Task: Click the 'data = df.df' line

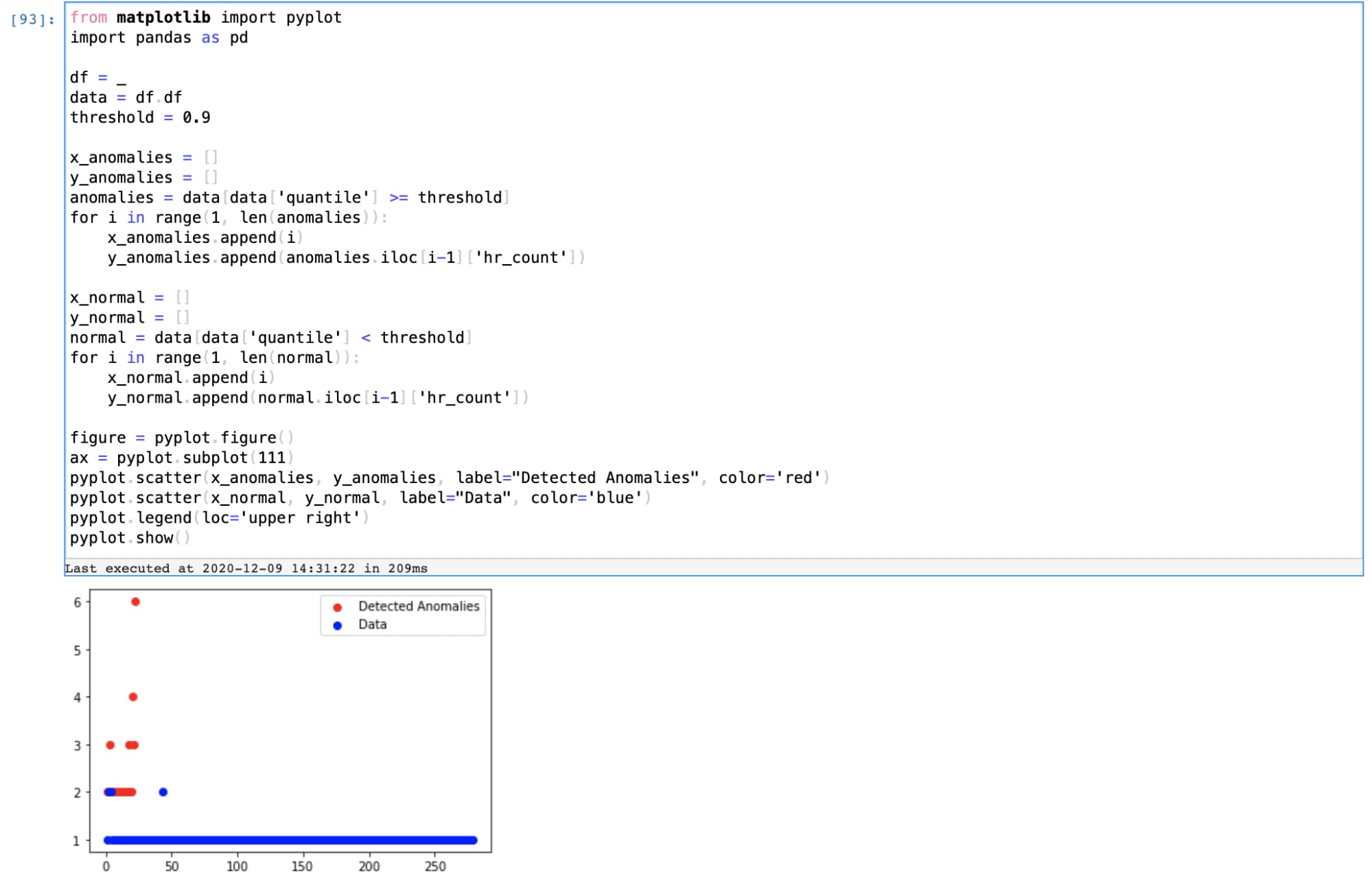Action: pyautogui.click(x=126, y=97)
